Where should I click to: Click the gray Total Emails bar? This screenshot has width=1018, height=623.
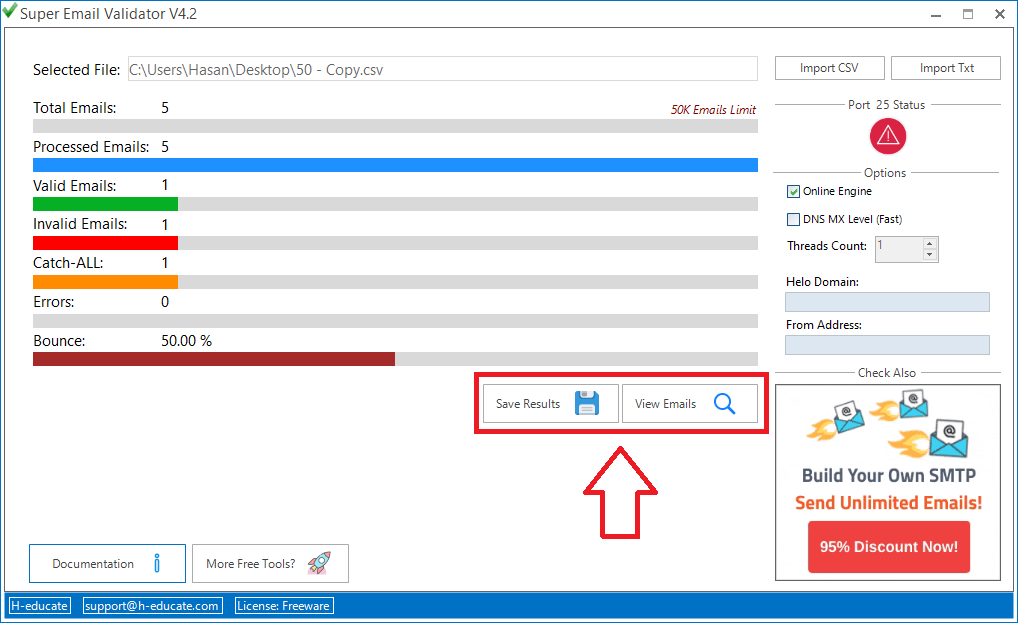(x=395, y=126)
